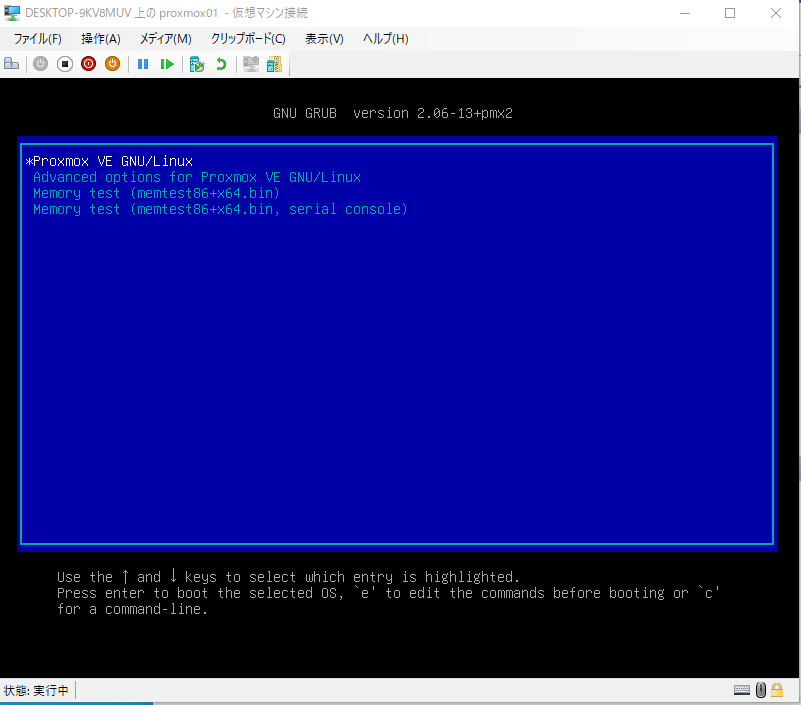Select the Proxmox VE GNU/Linux boot entry
801x705 pixels.
point(112,161)
